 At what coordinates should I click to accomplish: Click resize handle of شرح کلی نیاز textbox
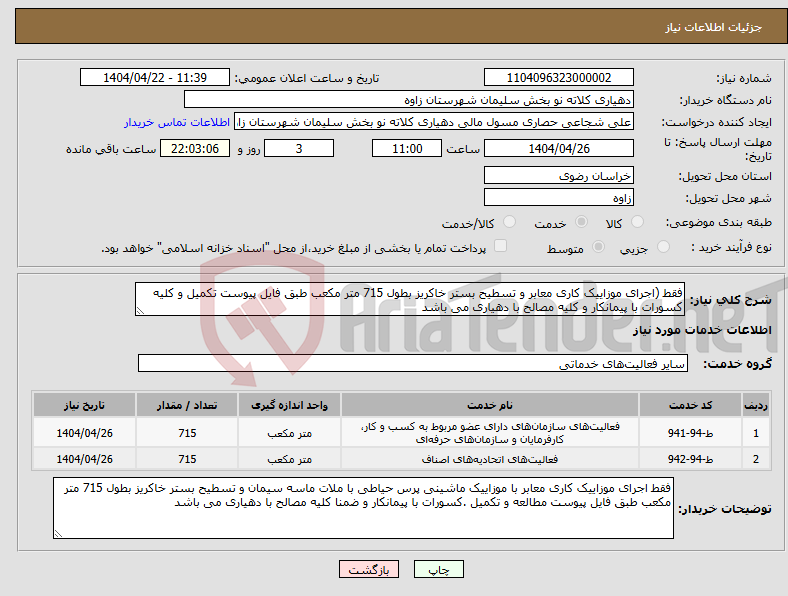pos(140,311)
